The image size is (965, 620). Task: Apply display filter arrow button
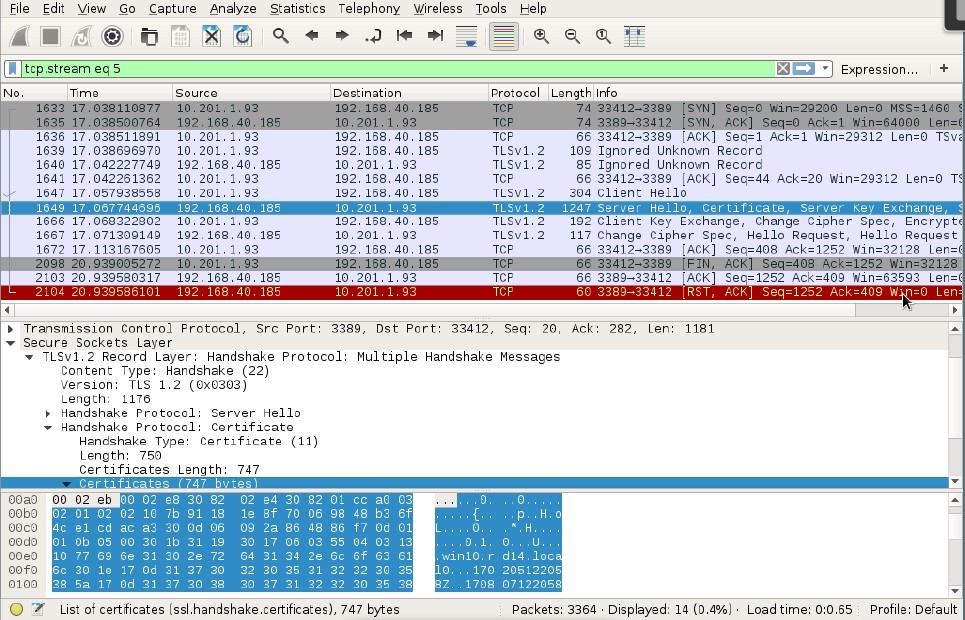pos(804,68)
